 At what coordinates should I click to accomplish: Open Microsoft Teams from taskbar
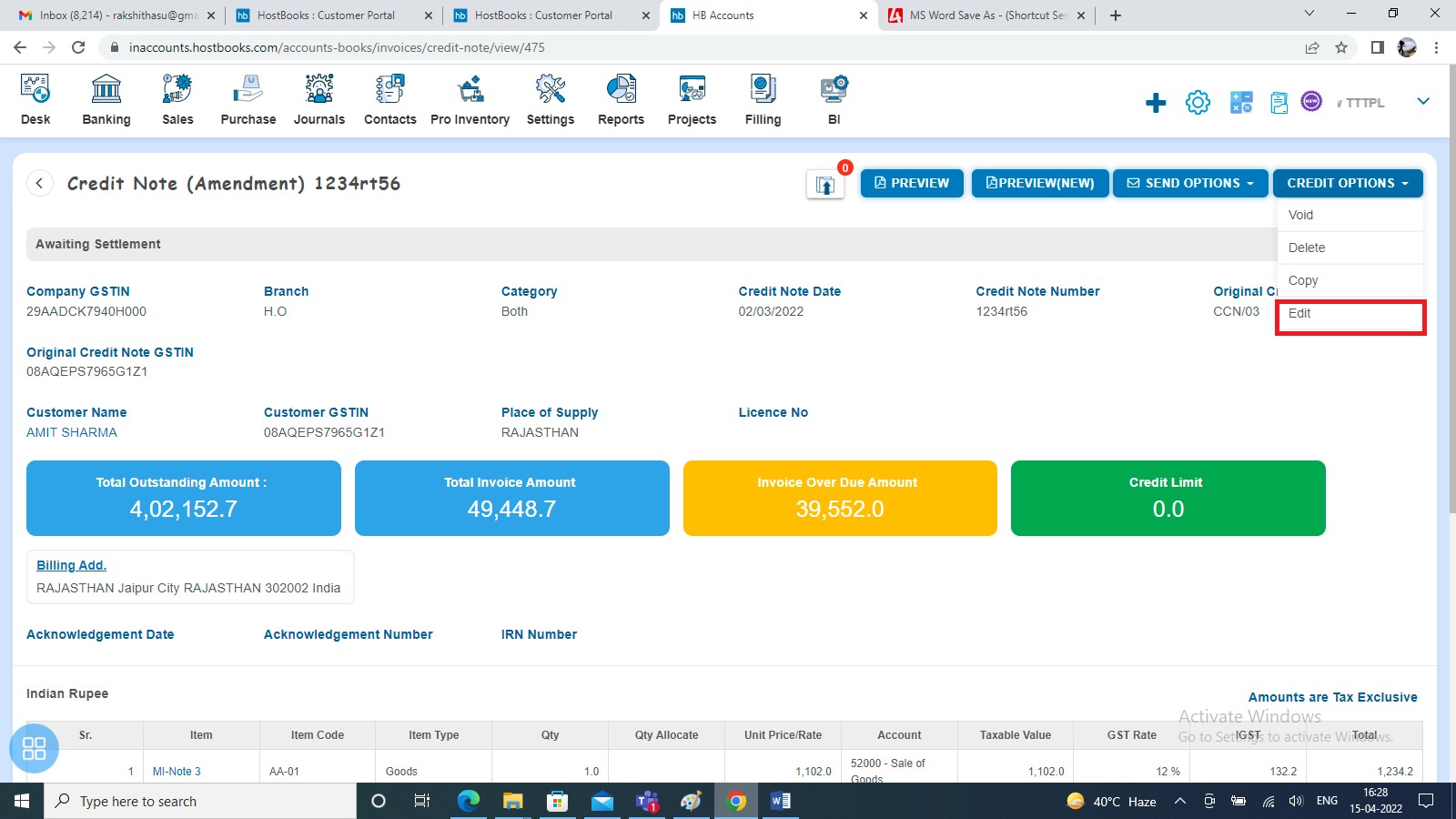[x=647, y=801]
